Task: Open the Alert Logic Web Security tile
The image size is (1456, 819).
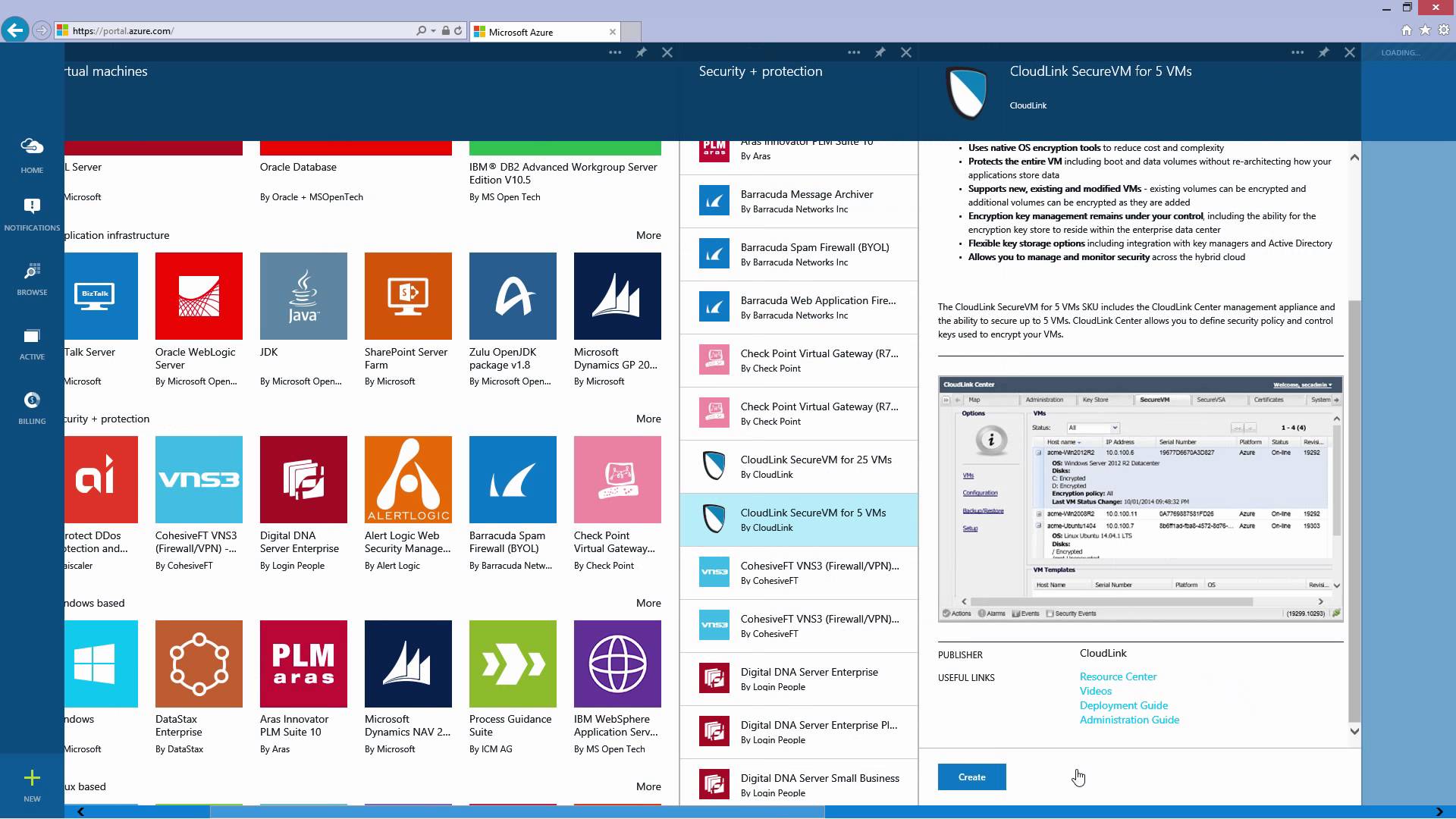Action: [408, 480]
